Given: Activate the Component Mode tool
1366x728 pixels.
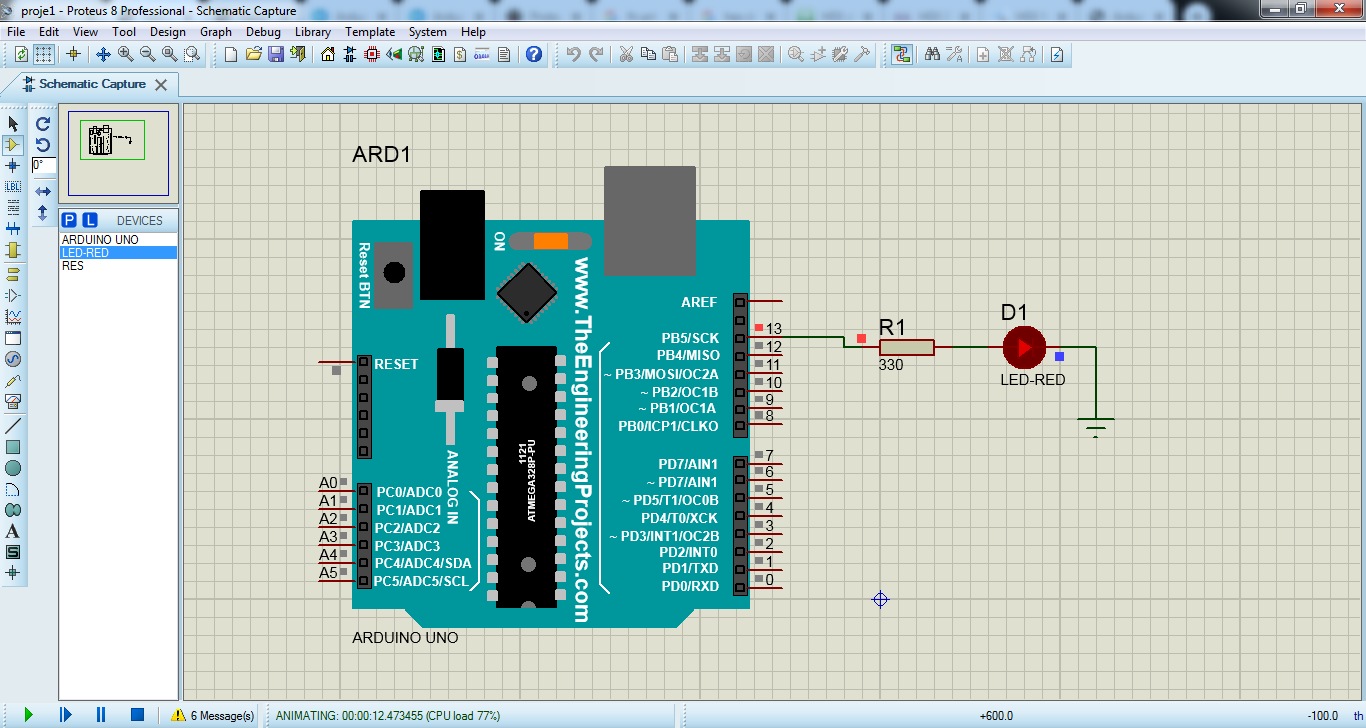Looking at the screenshot, I should pos(13,145).
